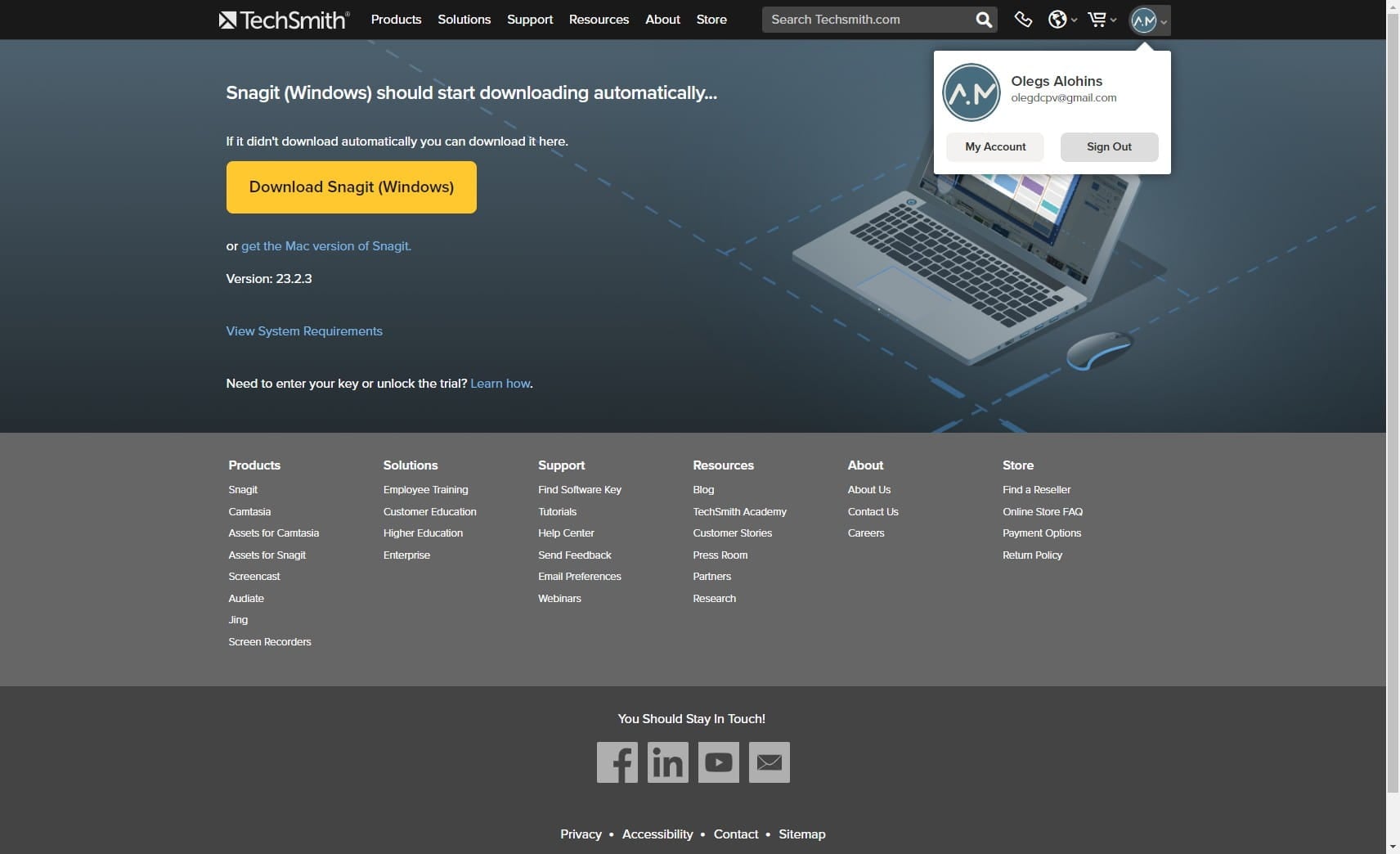
Task: Click the Learn how link
Action: (x=500, y=384)
